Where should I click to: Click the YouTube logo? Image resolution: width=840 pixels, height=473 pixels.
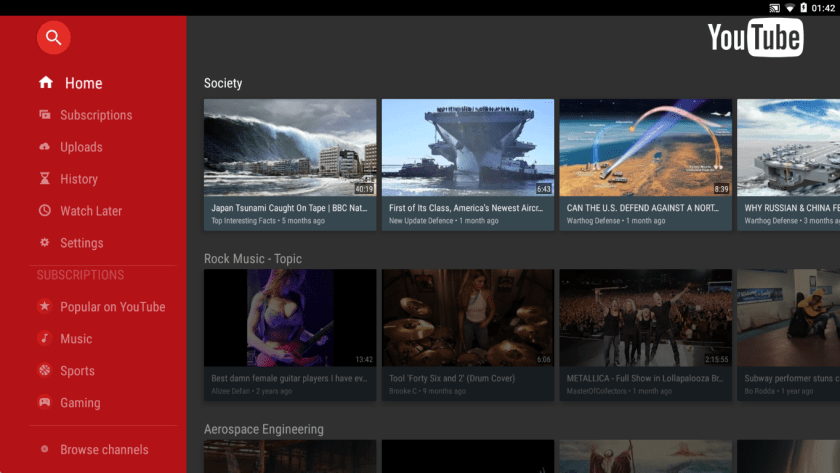(755, 37)
